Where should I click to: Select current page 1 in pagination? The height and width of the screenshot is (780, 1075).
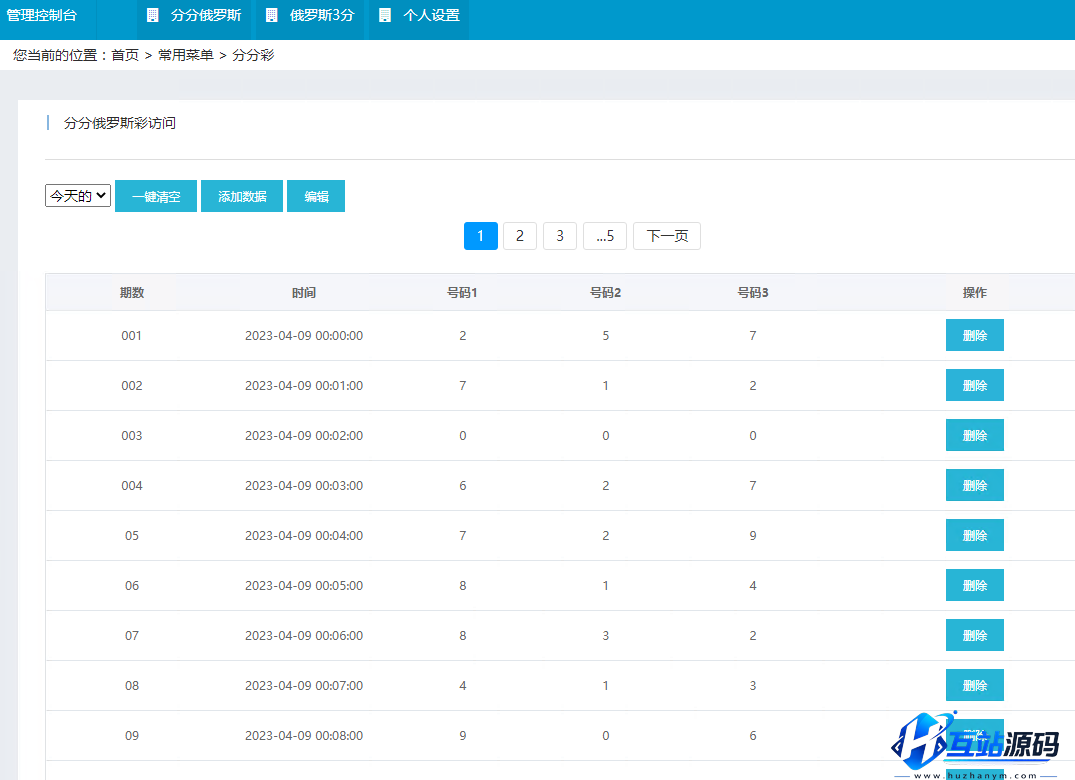coord(481,236)
